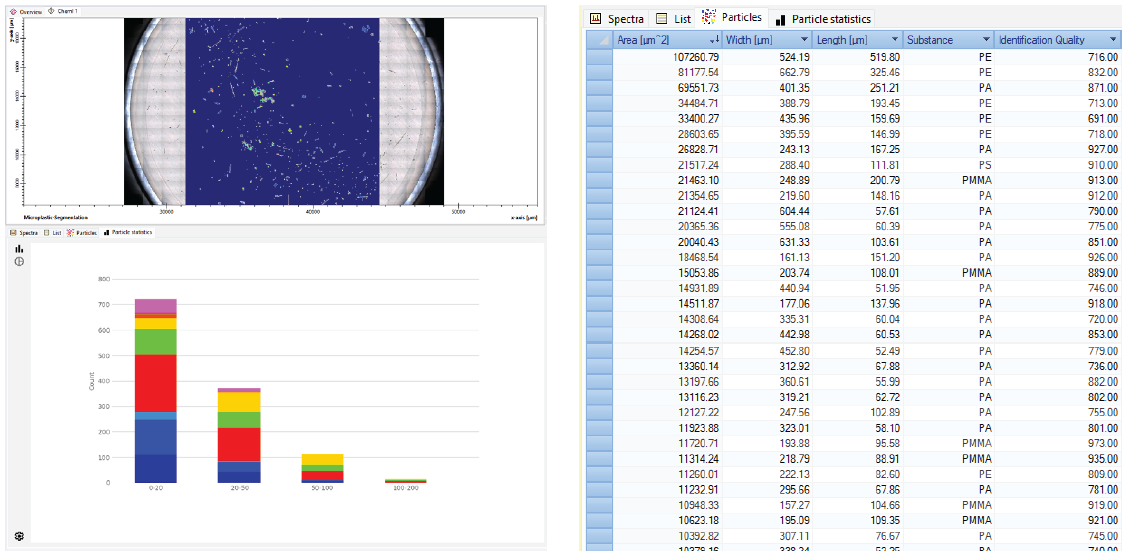Open the Spectra tab in right panel
Image resolution: width=1127 pixels, height=558 pixels.
click(x=617, y=19)
